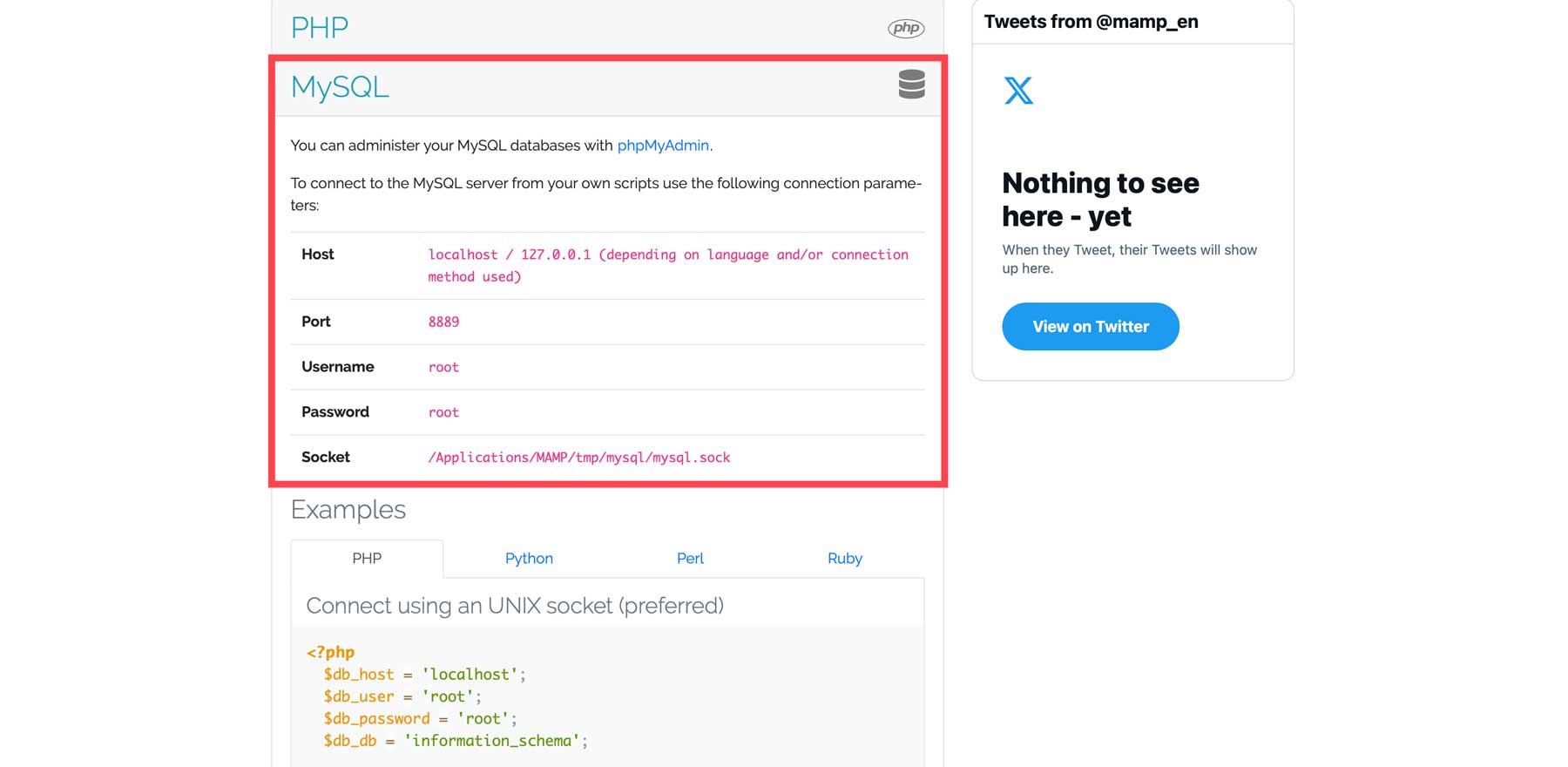Expand the PHP section header

pyautogui.click(x=320, y=28)
